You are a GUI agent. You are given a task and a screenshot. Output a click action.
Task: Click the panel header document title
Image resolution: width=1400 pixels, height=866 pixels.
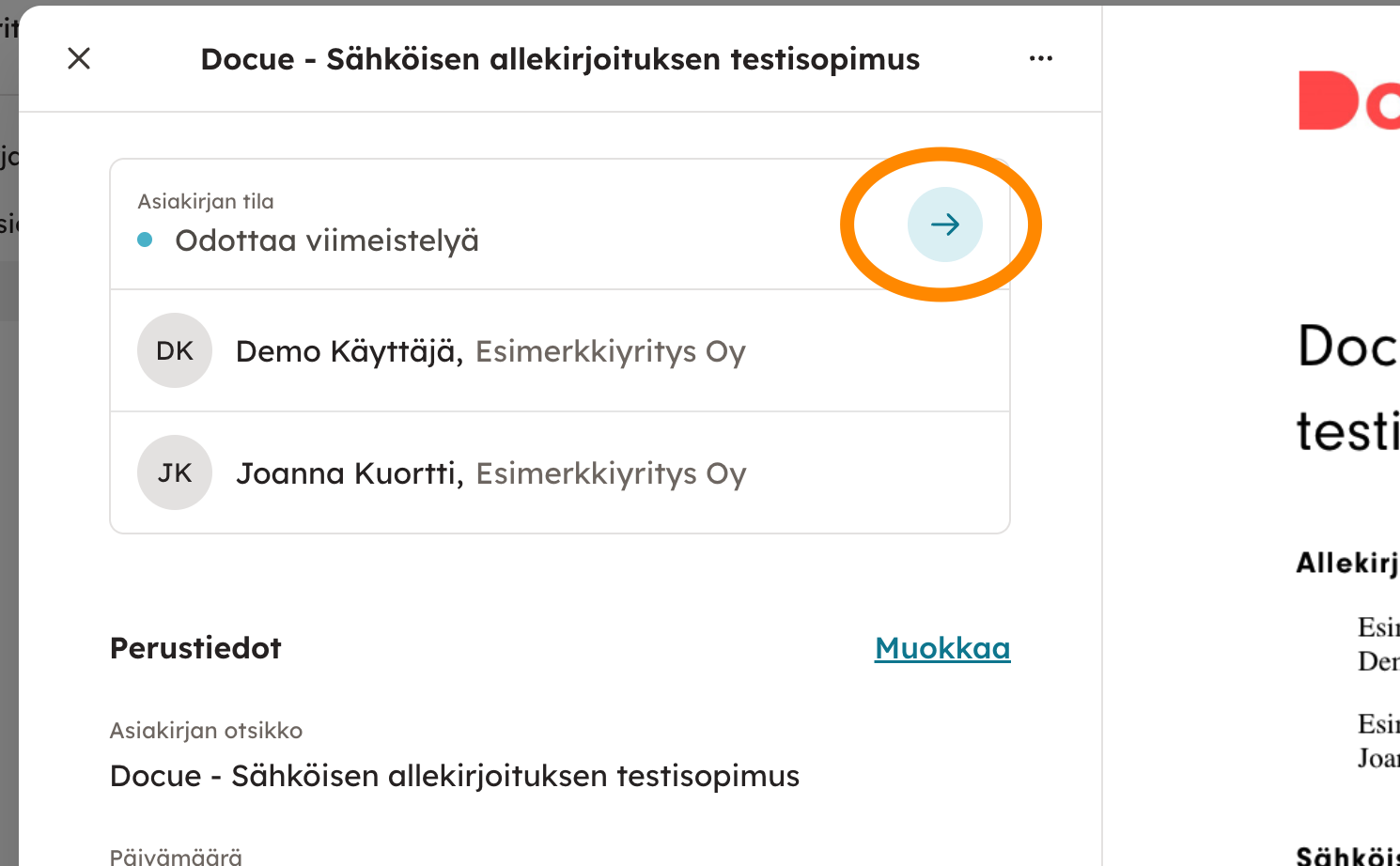click(560, 59)
